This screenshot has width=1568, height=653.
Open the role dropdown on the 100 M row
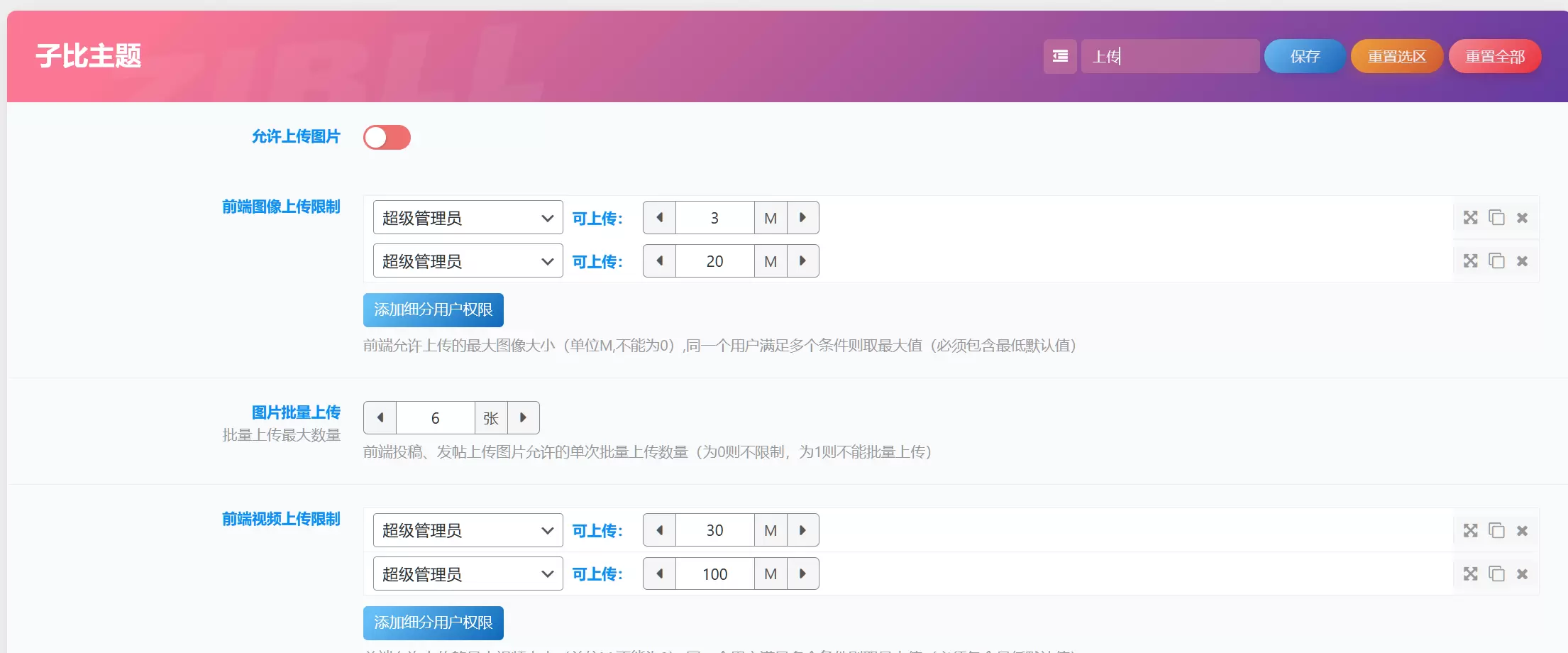(468, 574)
